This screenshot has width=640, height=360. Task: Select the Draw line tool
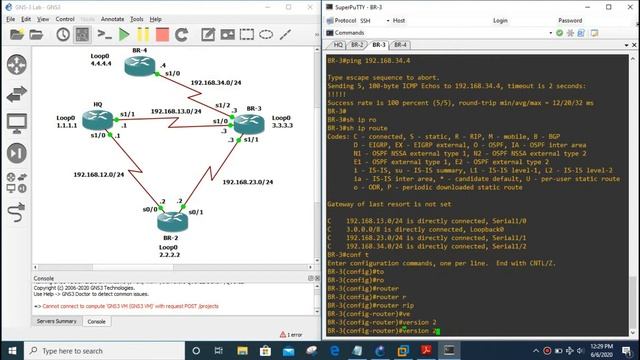point(285,35)
